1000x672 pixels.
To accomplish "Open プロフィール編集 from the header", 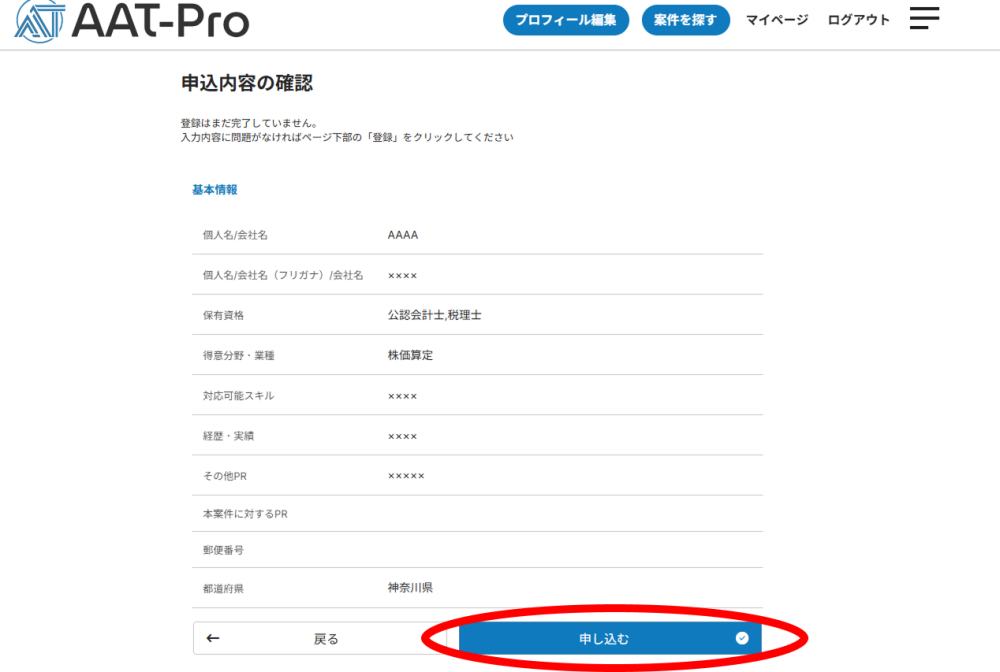I will (x=565, y=20).
